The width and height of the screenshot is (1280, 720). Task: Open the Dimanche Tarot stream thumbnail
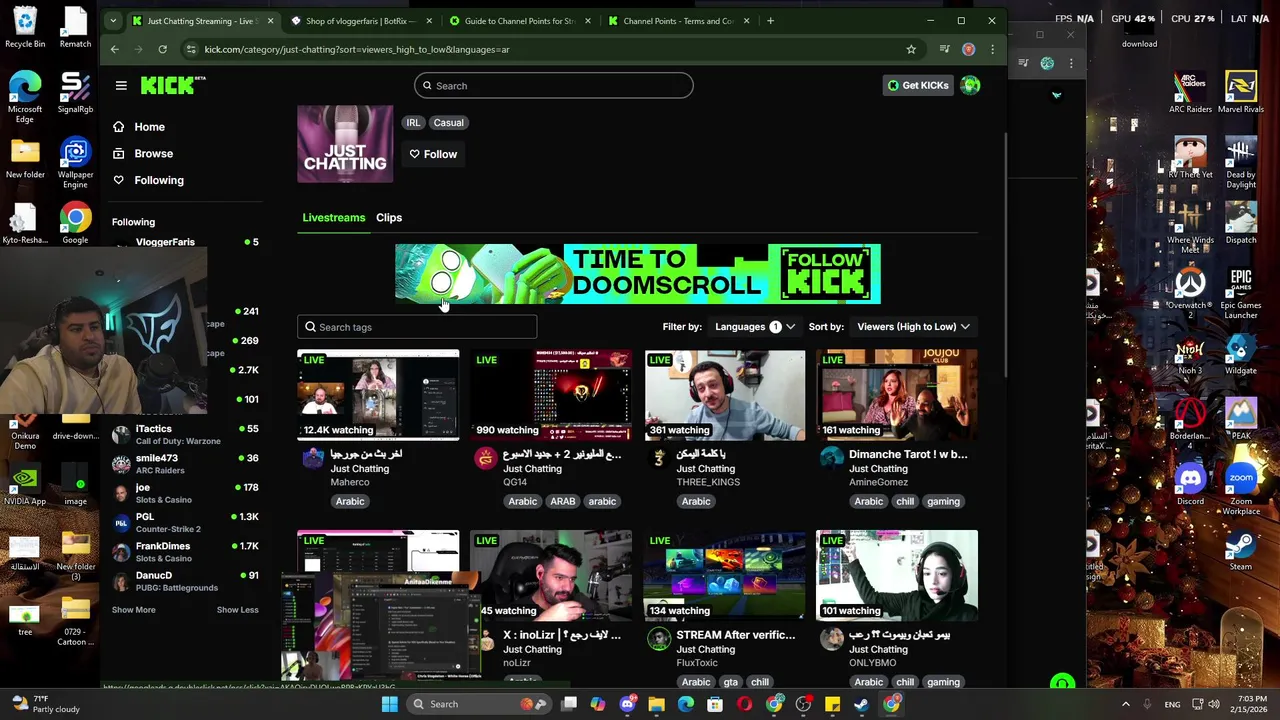pyautogui.click(x=897, y=395)
